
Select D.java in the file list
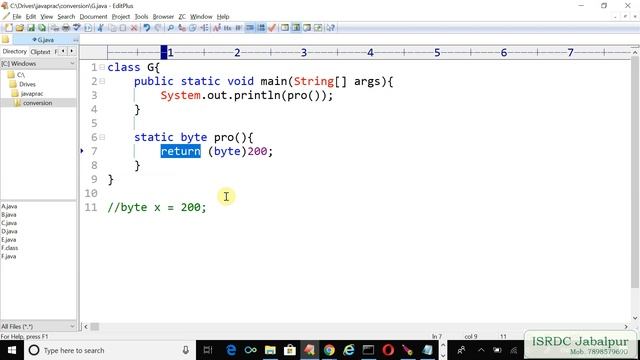(x=9, y=231)
